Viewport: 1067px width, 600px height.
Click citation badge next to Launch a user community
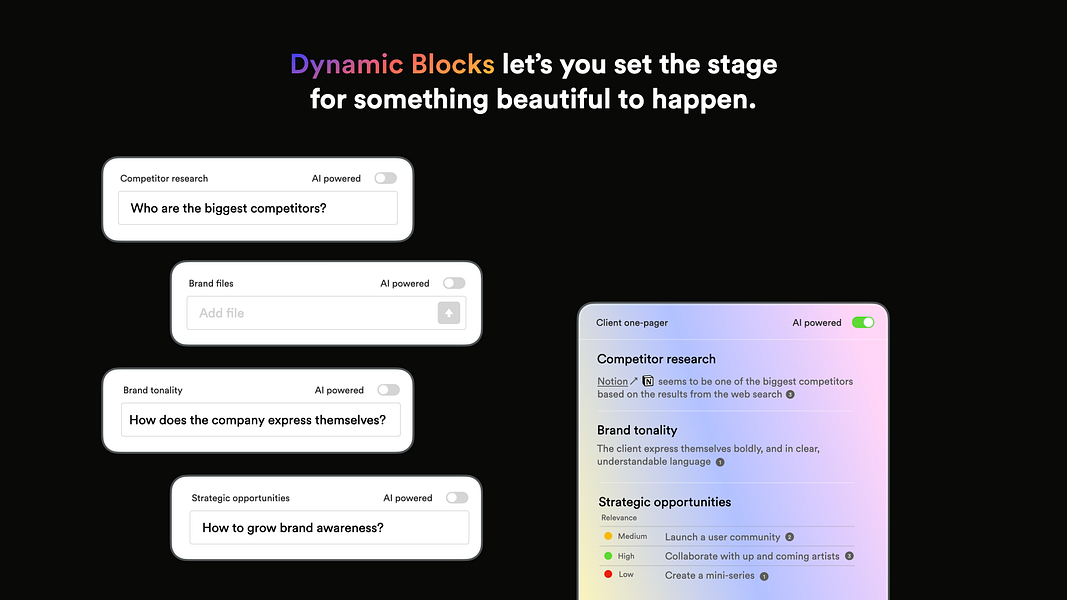(789, 537)
